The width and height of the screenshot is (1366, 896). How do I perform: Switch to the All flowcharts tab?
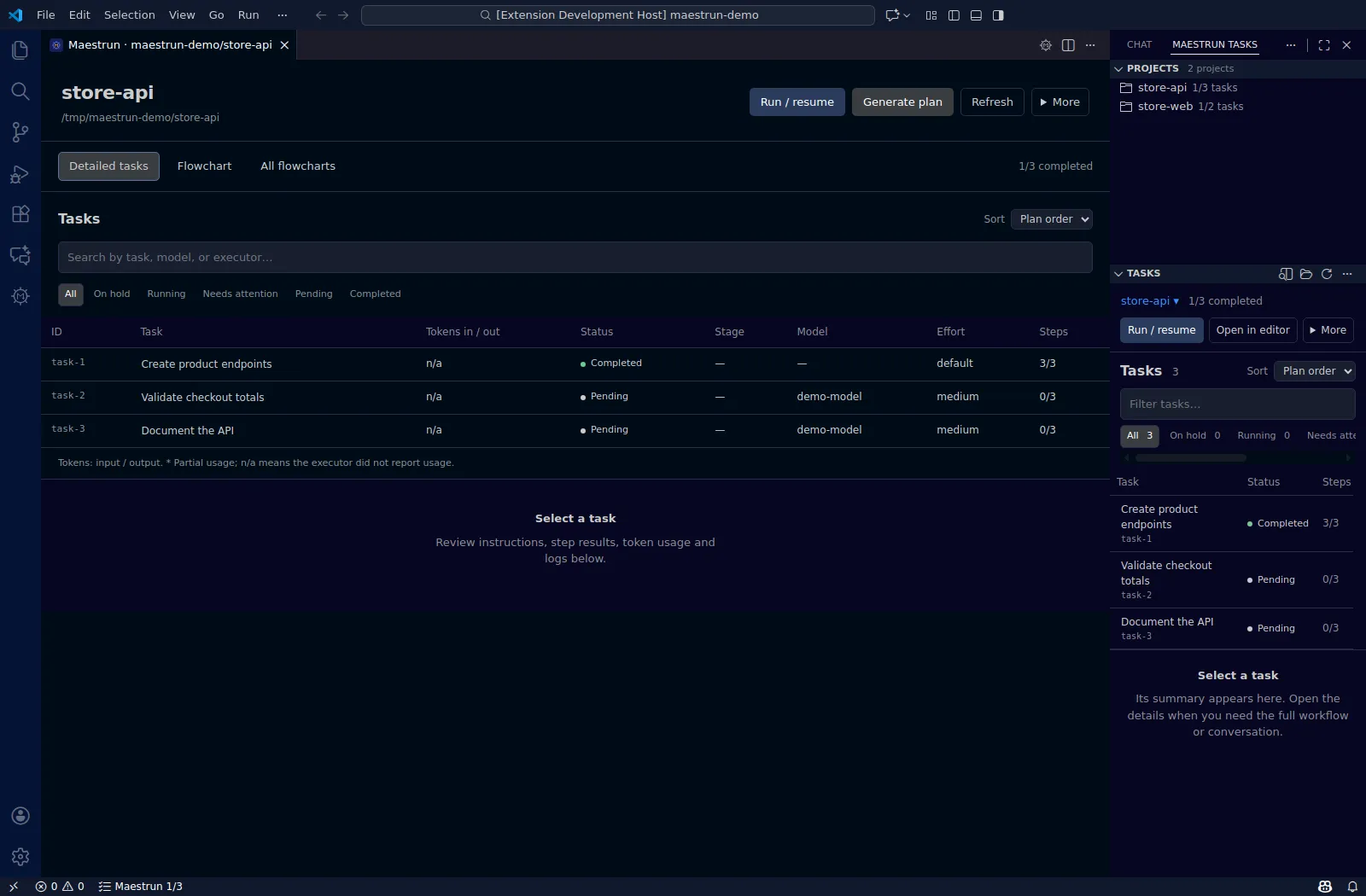pos(298,166)
